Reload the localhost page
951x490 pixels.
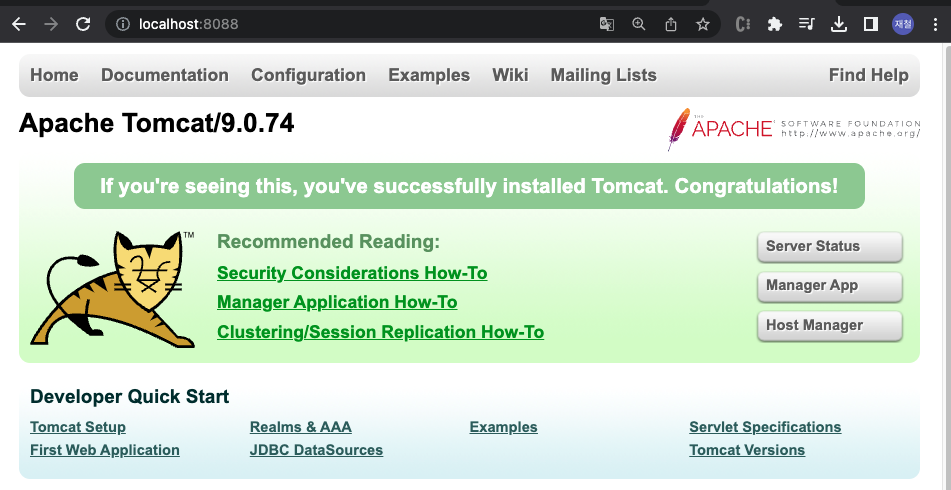(x=83, y=24)
